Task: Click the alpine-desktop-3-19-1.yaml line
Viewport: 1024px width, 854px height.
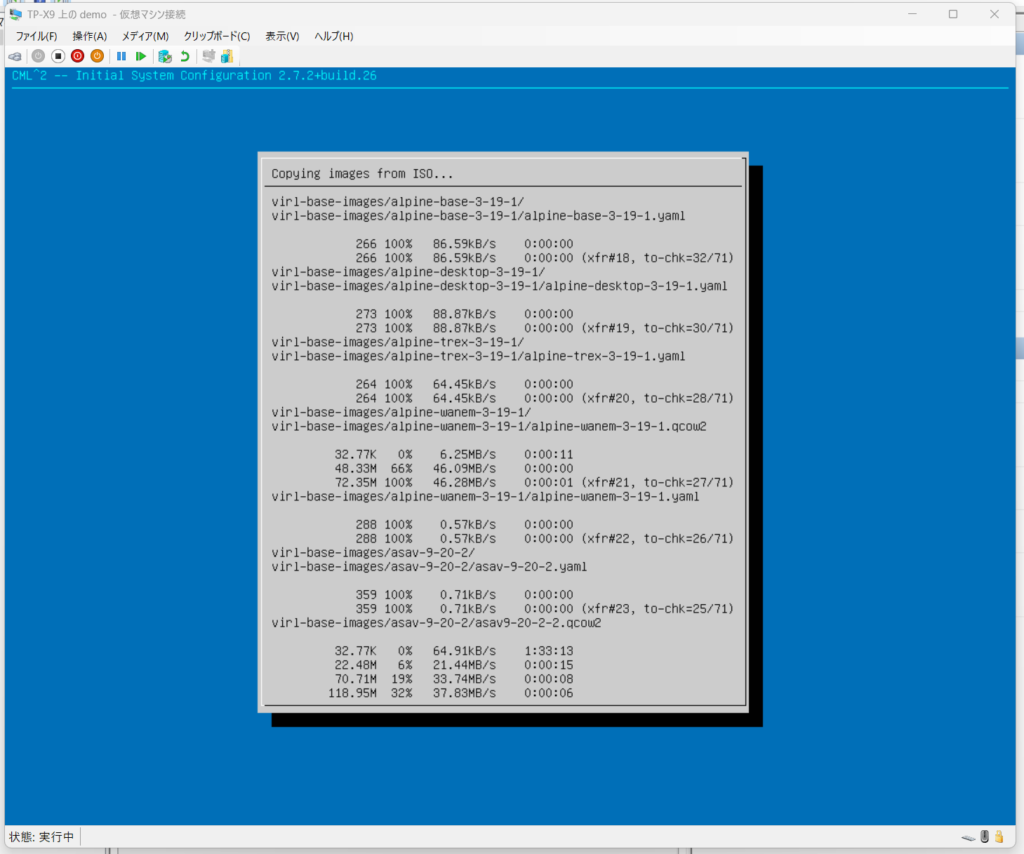Action: pos(499,286)
